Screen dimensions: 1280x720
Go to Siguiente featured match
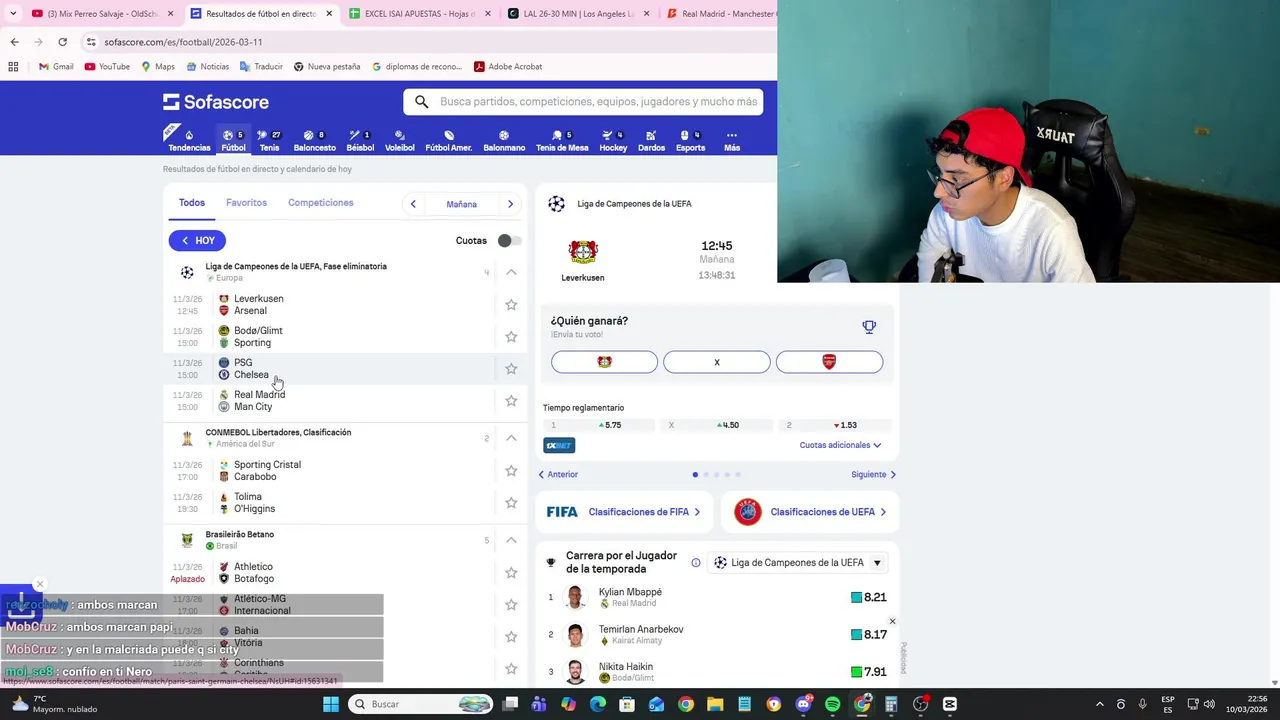[x=874, y=475]
